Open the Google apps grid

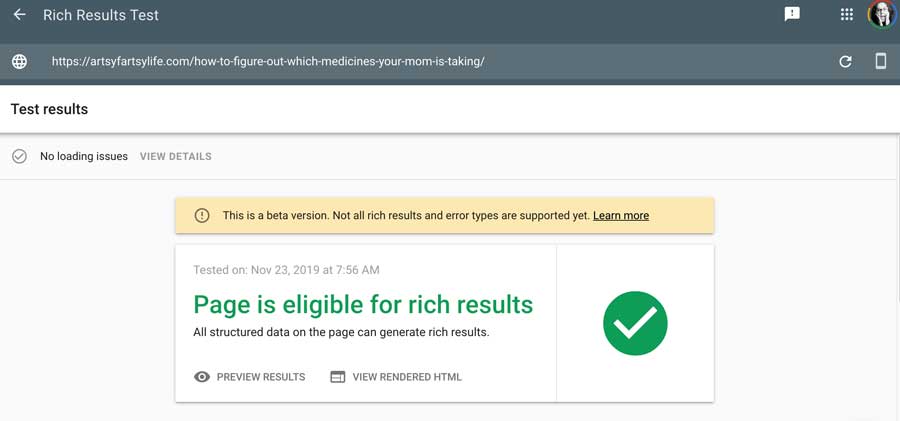click(847, 14)
